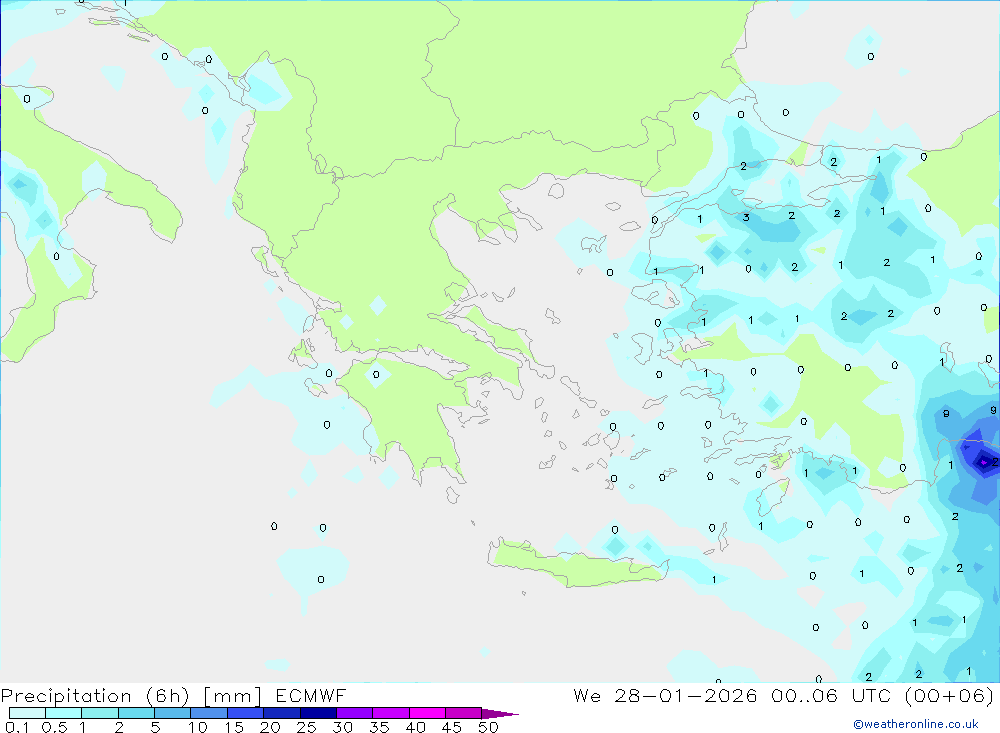Click the 0.1–0.5 mm legend color swatch

tap(27, 713)
